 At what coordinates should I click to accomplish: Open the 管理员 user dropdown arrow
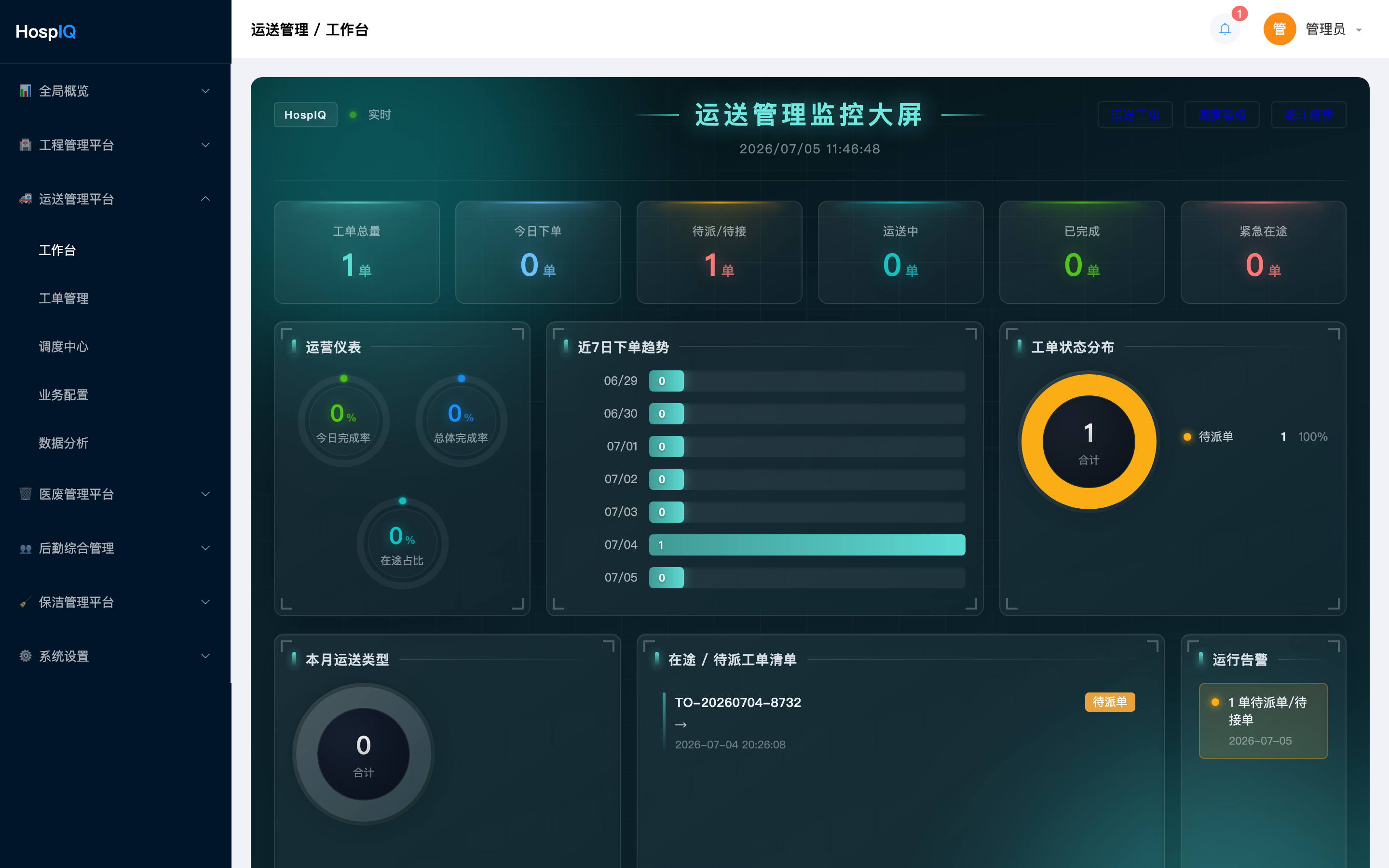coord(1359,30)
